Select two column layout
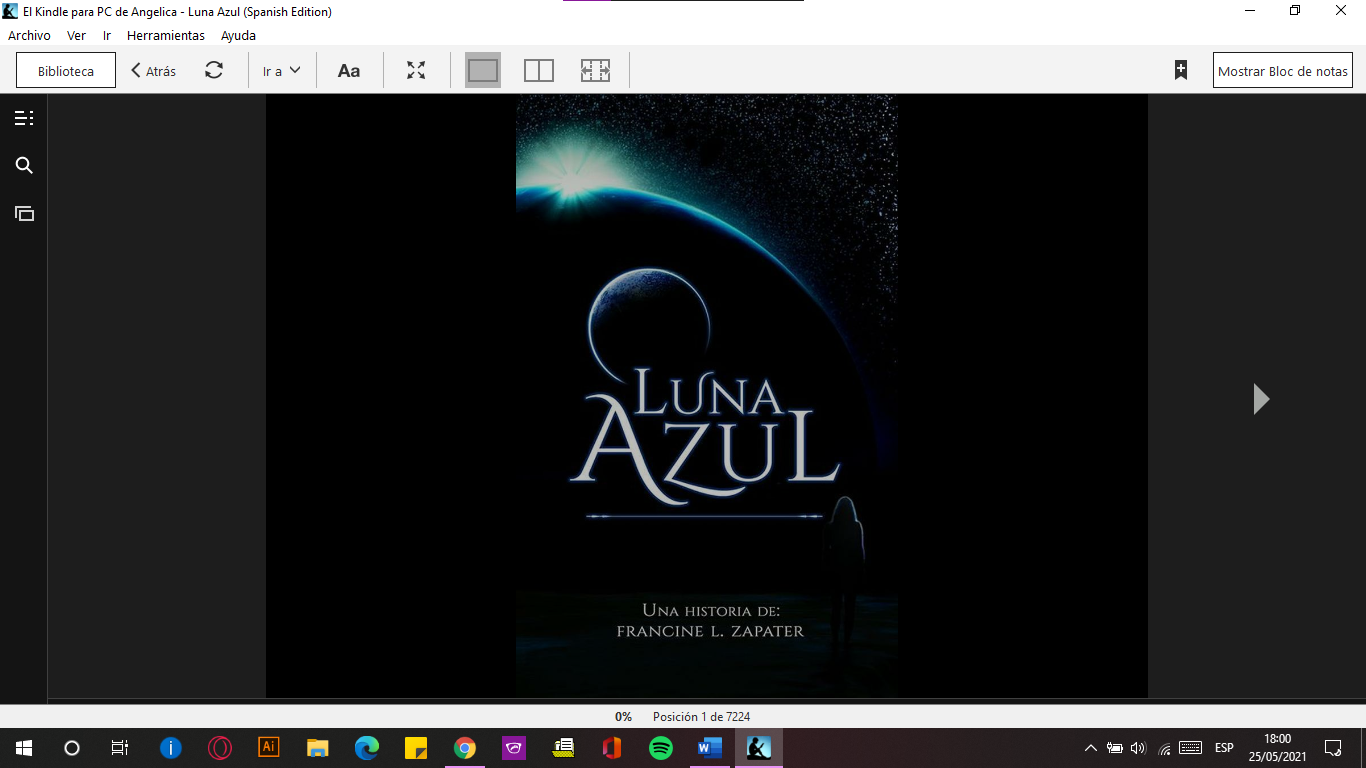1366x768 pixels. (x=539, y=70)
